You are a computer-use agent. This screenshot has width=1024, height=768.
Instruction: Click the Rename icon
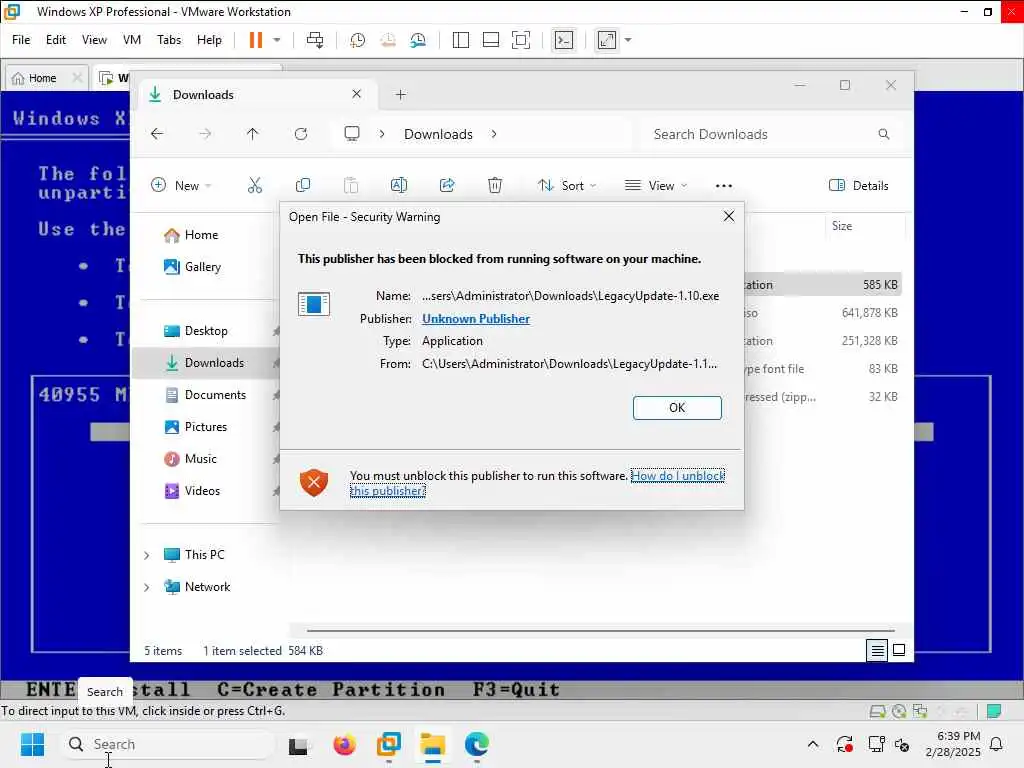tap(398, 185)
